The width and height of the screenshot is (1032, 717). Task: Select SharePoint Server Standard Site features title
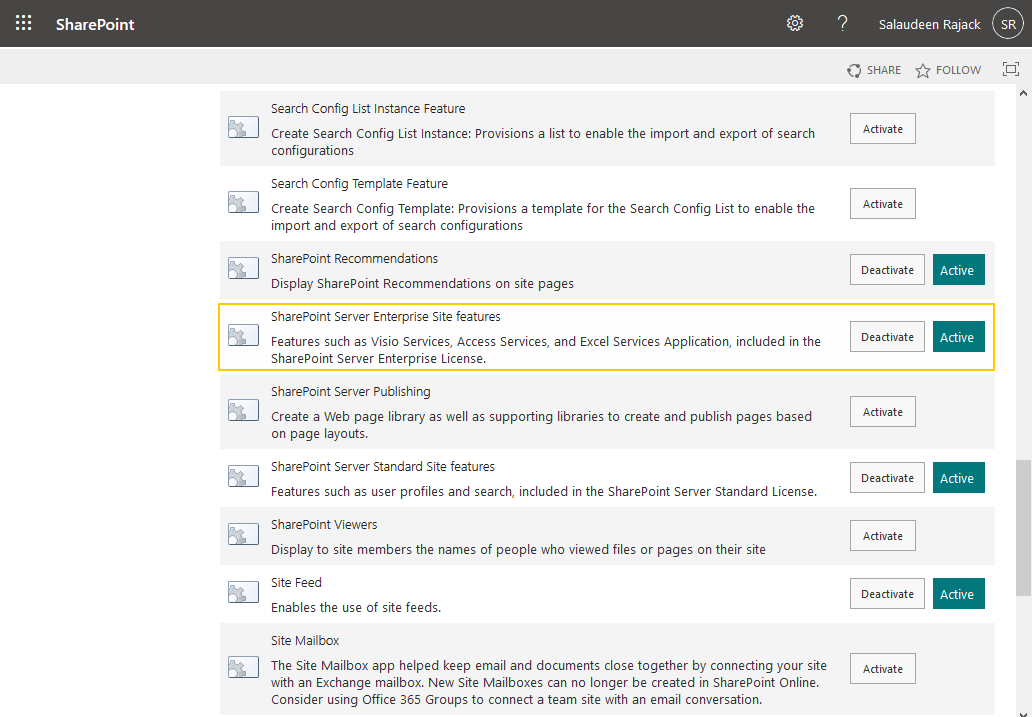[x=383, y=467]
